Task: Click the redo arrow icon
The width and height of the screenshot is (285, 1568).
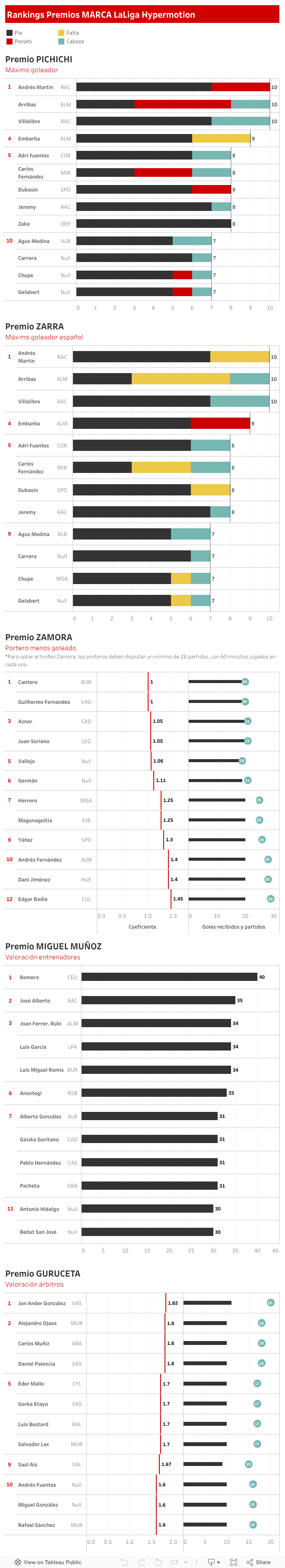Action: coord(142,1562)
